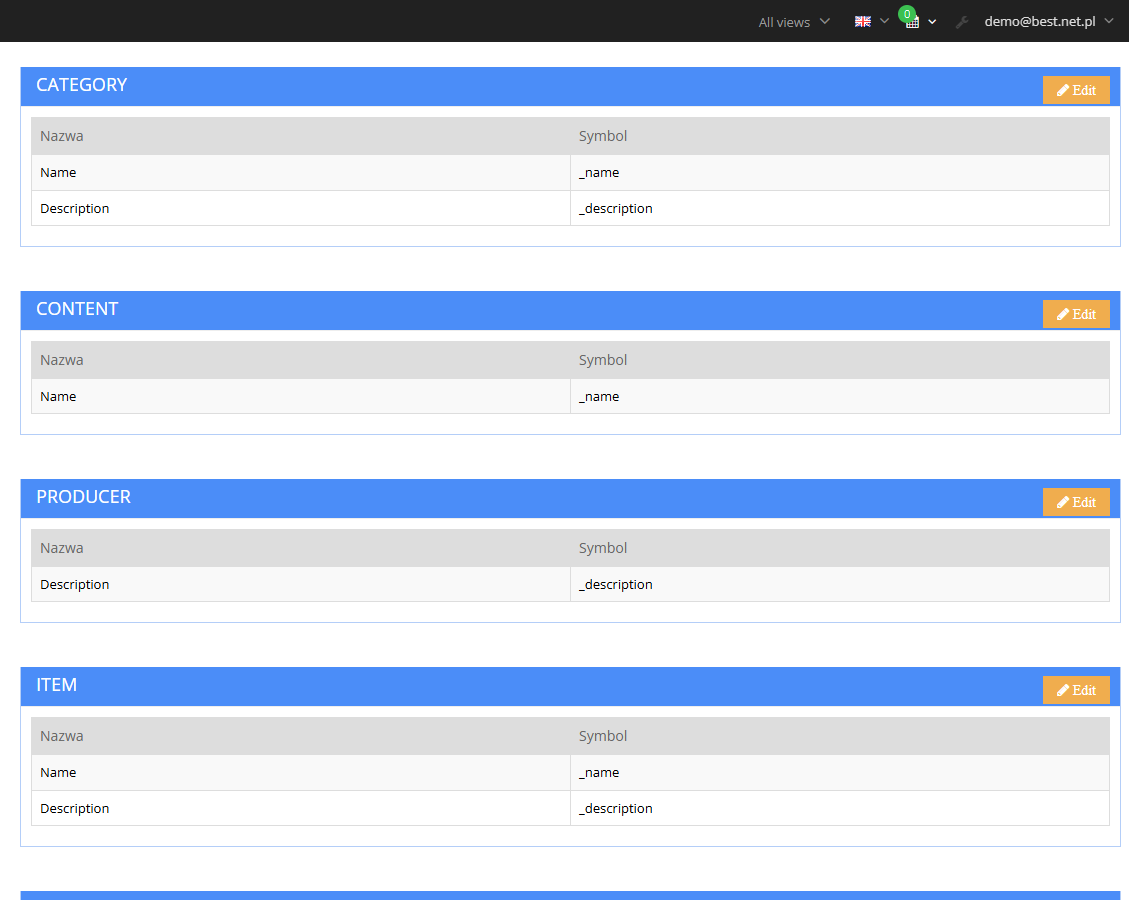Select Description row in ITEM table
This screenshot has width=1129, height=900.
[x=570, y=808]
